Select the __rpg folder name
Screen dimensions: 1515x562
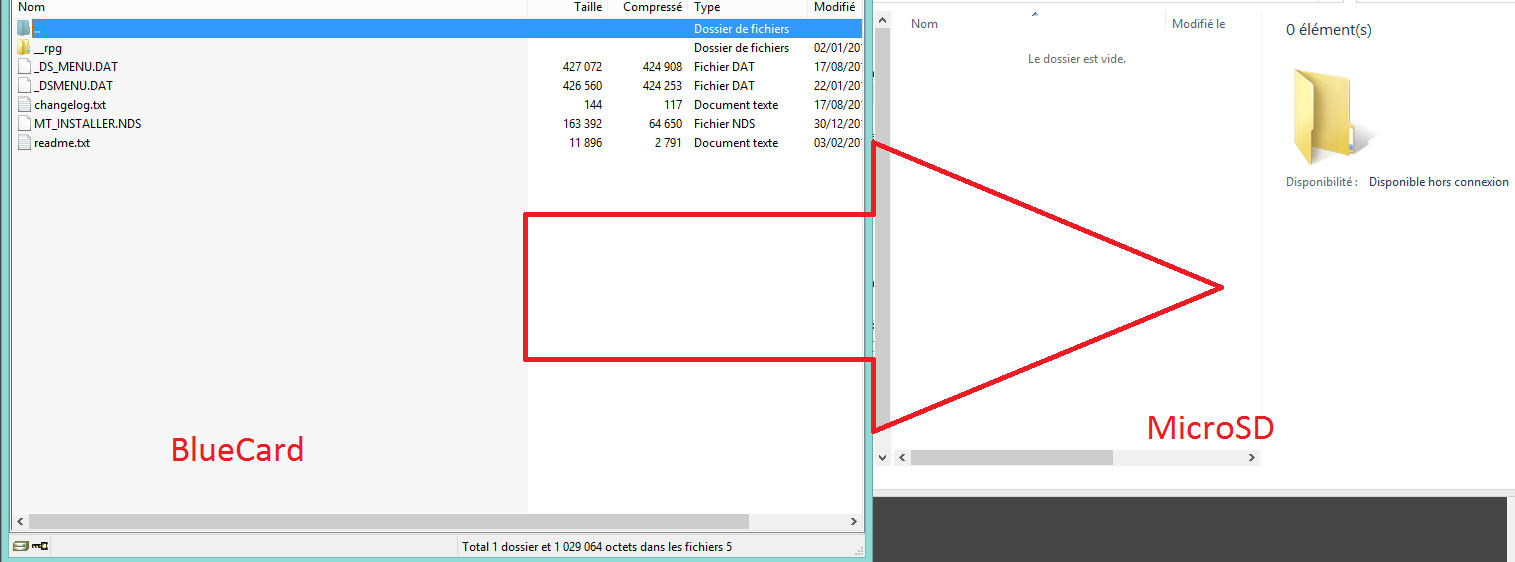click(48, 48)
